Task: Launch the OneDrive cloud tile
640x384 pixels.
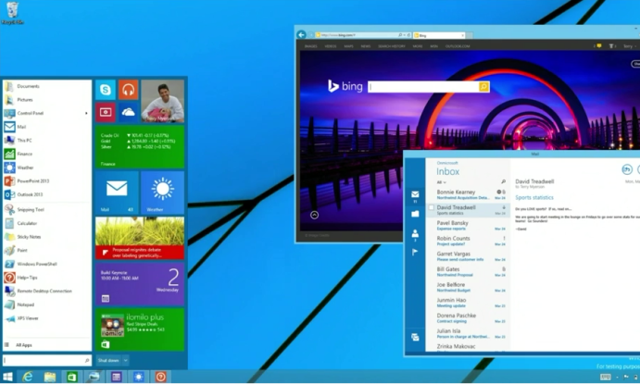Action: pos(128,112)
